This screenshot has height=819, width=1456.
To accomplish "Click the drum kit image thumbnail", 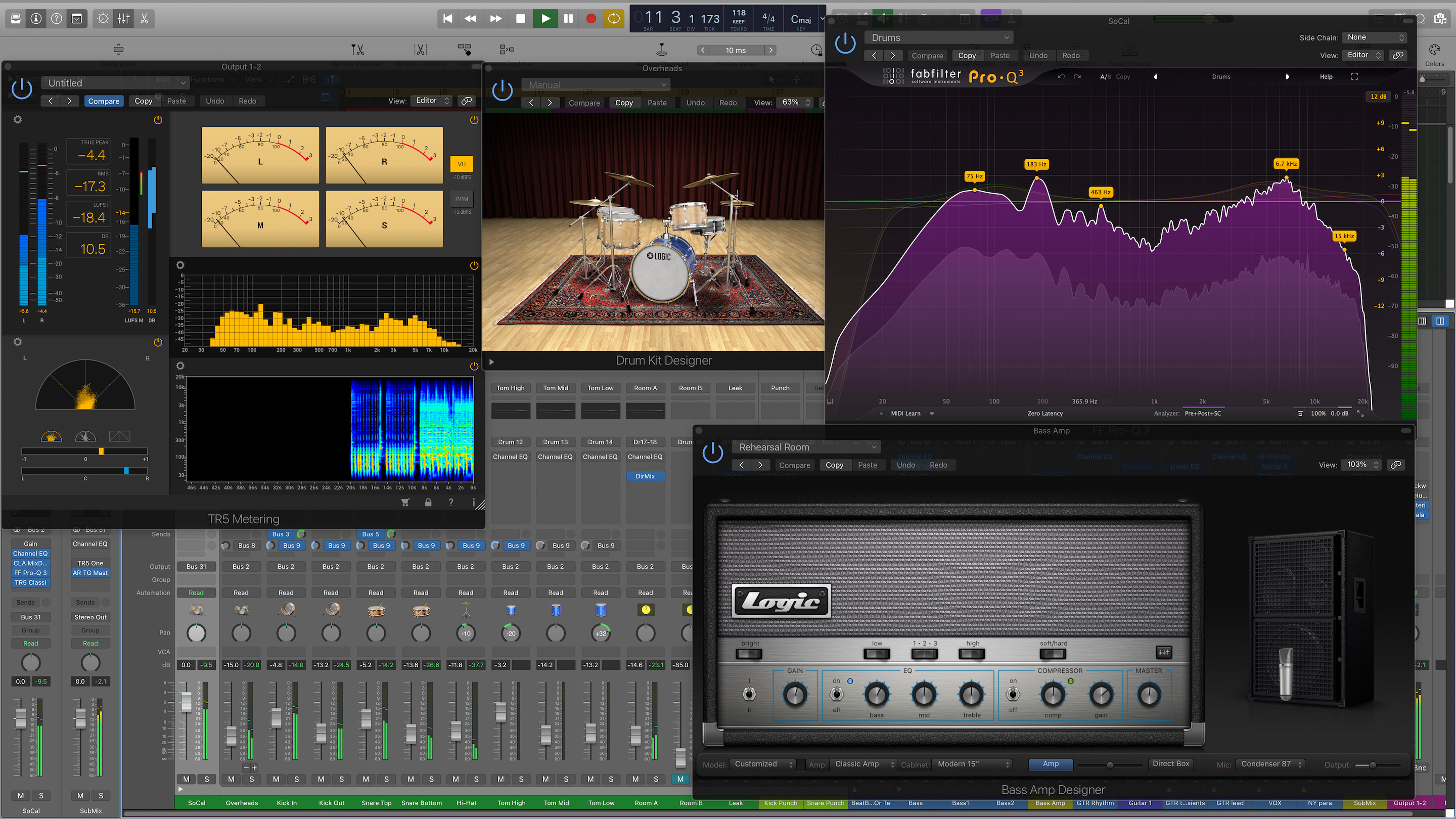I will click(653, 232).
